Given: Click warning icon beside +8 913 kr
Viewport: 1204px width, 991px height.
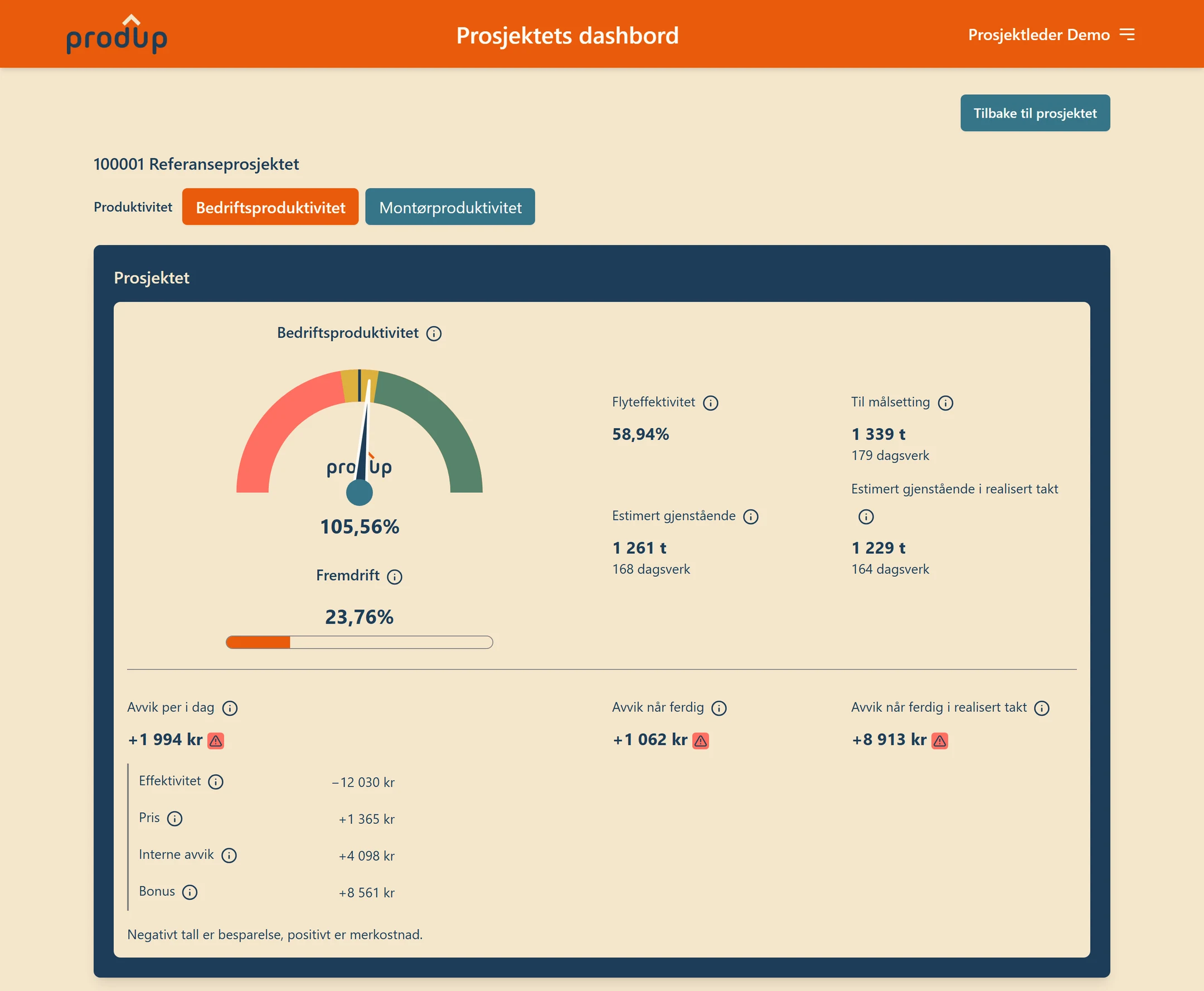Looking at the screenshot, I should [940, 740].
